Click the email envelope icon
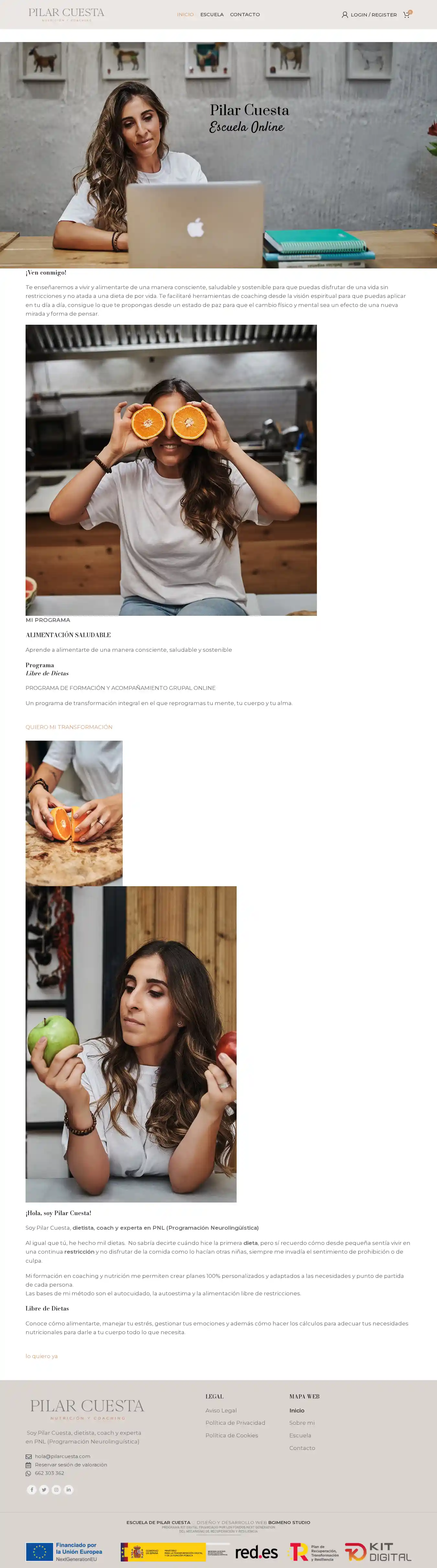 [28, 1457]
